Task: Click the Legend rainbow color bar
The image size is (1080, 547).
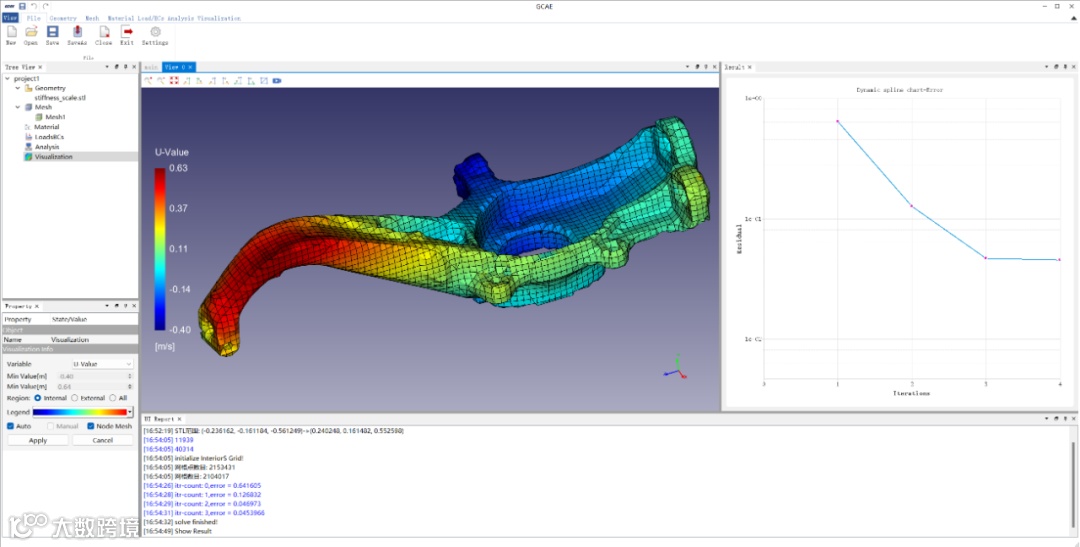Action: coord(79,412)
